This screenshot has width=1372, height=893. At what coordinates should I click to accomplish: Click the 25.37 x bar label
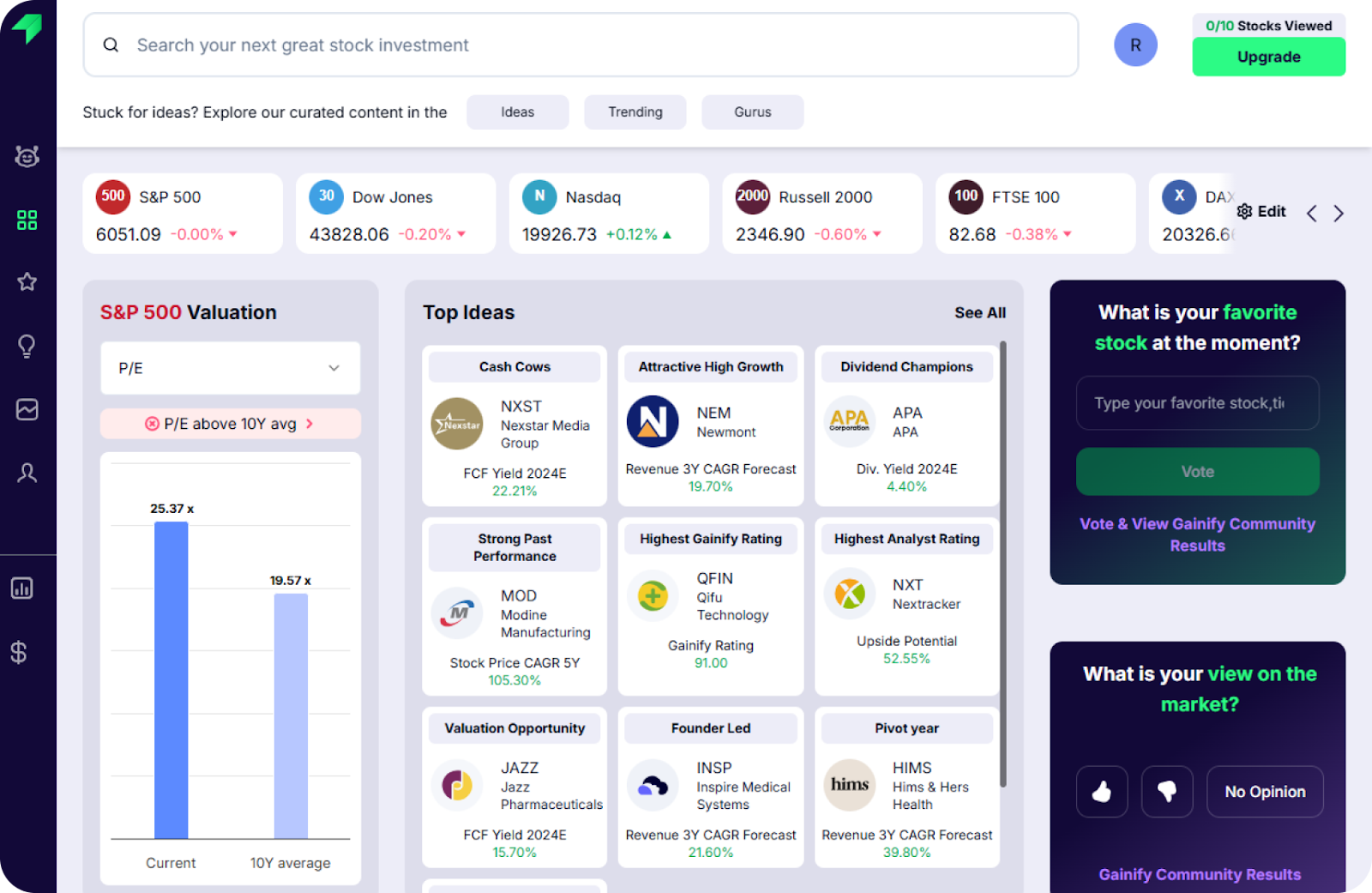171,509
